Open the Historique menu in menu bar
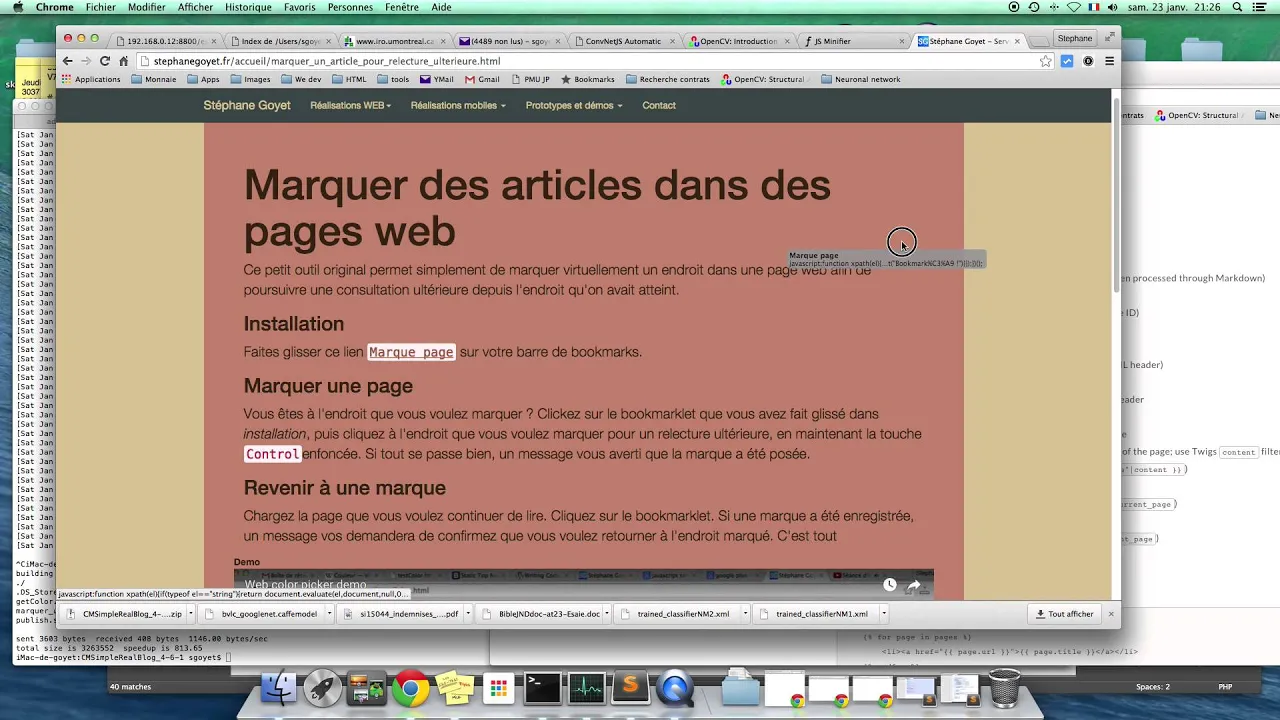1280x720 pixels. (x=248, y=7)
